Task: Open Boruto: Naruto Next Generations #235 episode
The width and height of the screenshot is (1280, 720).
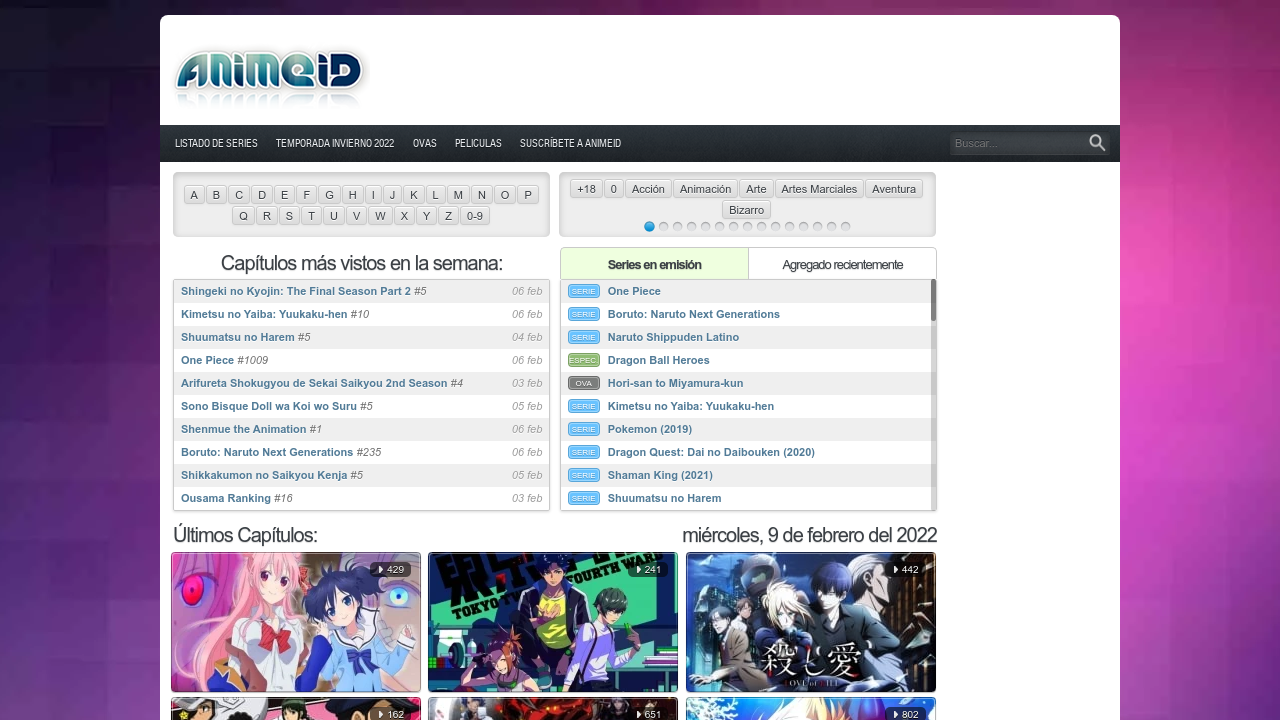Action: pos(281,452)
